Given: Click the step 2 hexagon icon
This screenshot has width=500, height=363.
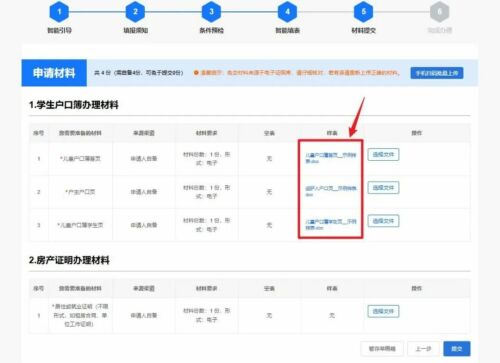Looking at the screenshot, I should click(x=135, y=12).
